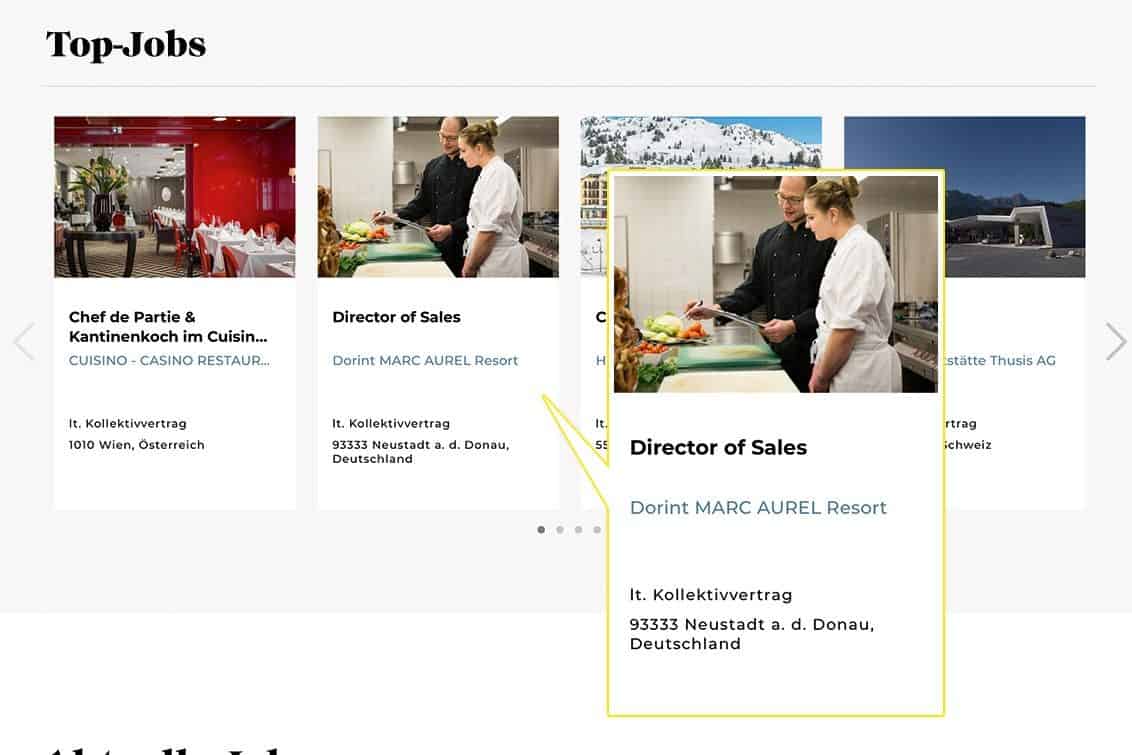Click the Top-Jobs section heading

126,45
